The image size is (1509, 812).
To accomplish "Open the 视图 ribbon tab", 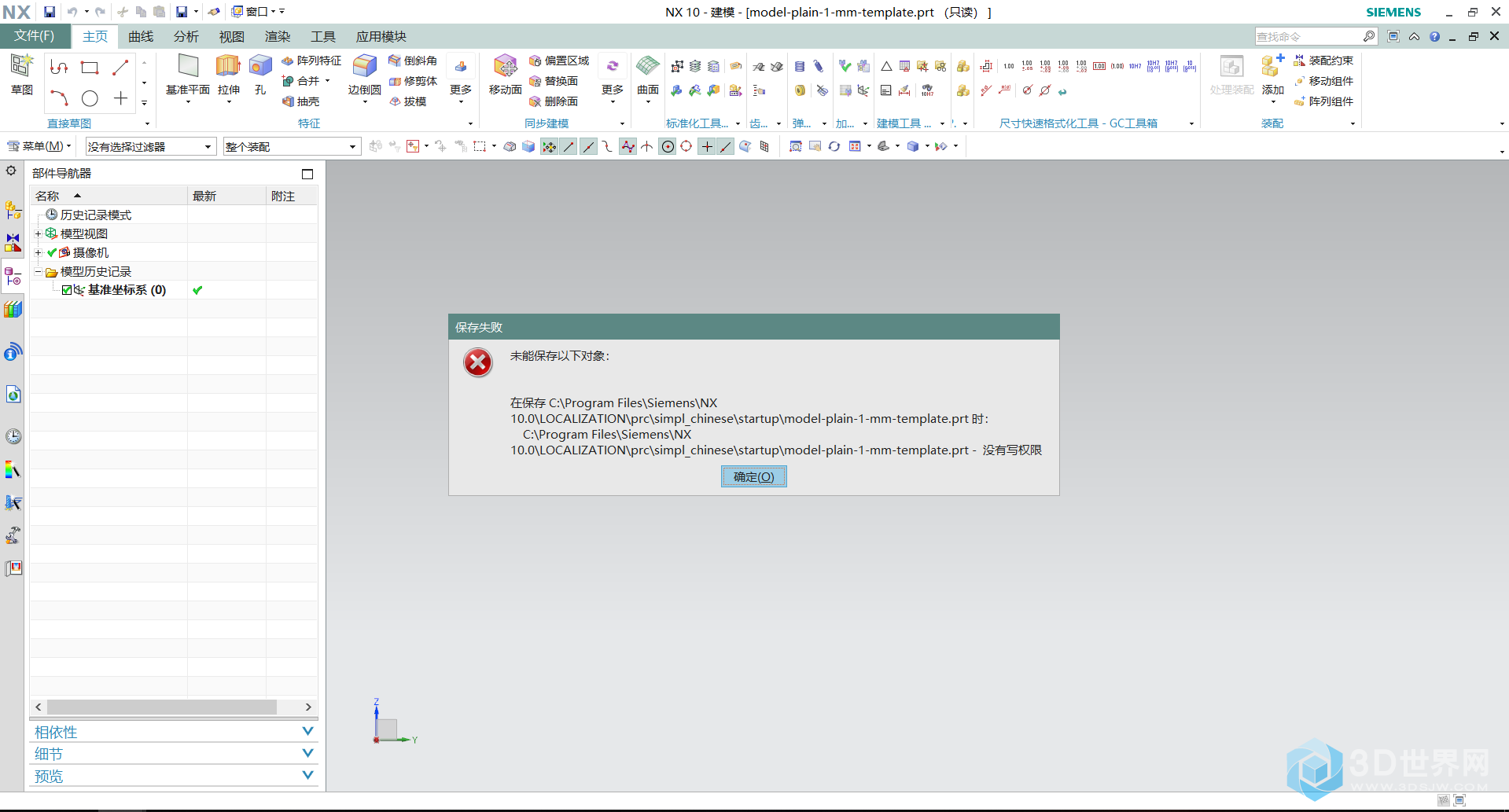I will [x=232, y=36].
